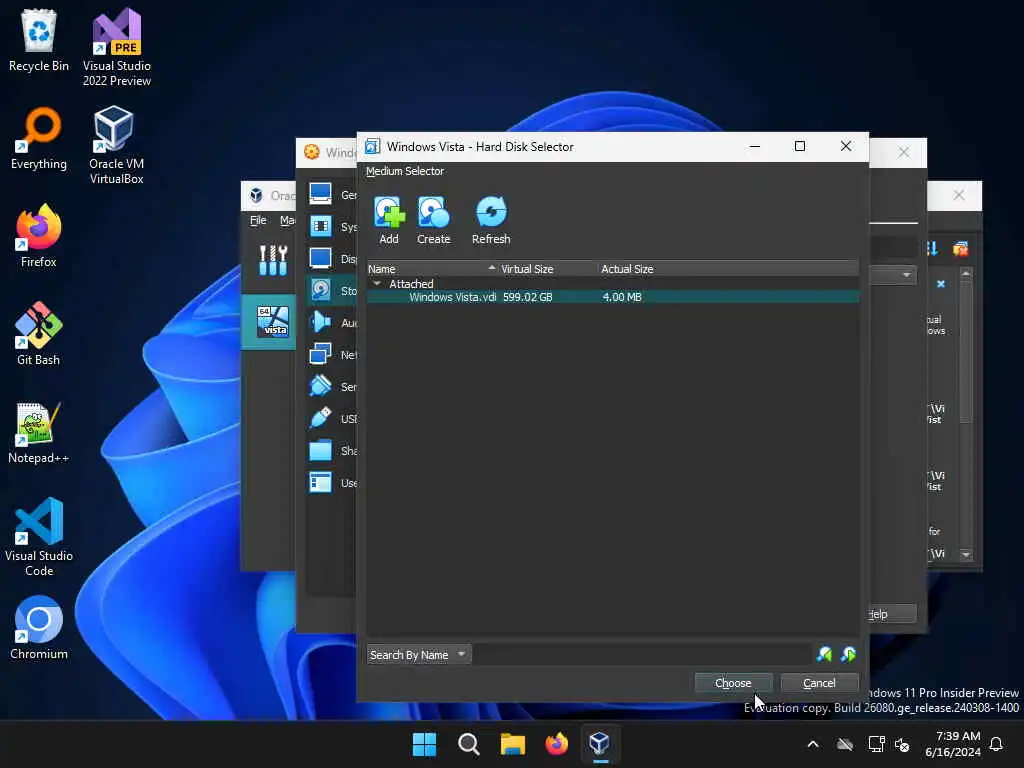Select Display icon in Settings sidebar
Viewport: 1024px width, 768px height.
coord(320,258)
